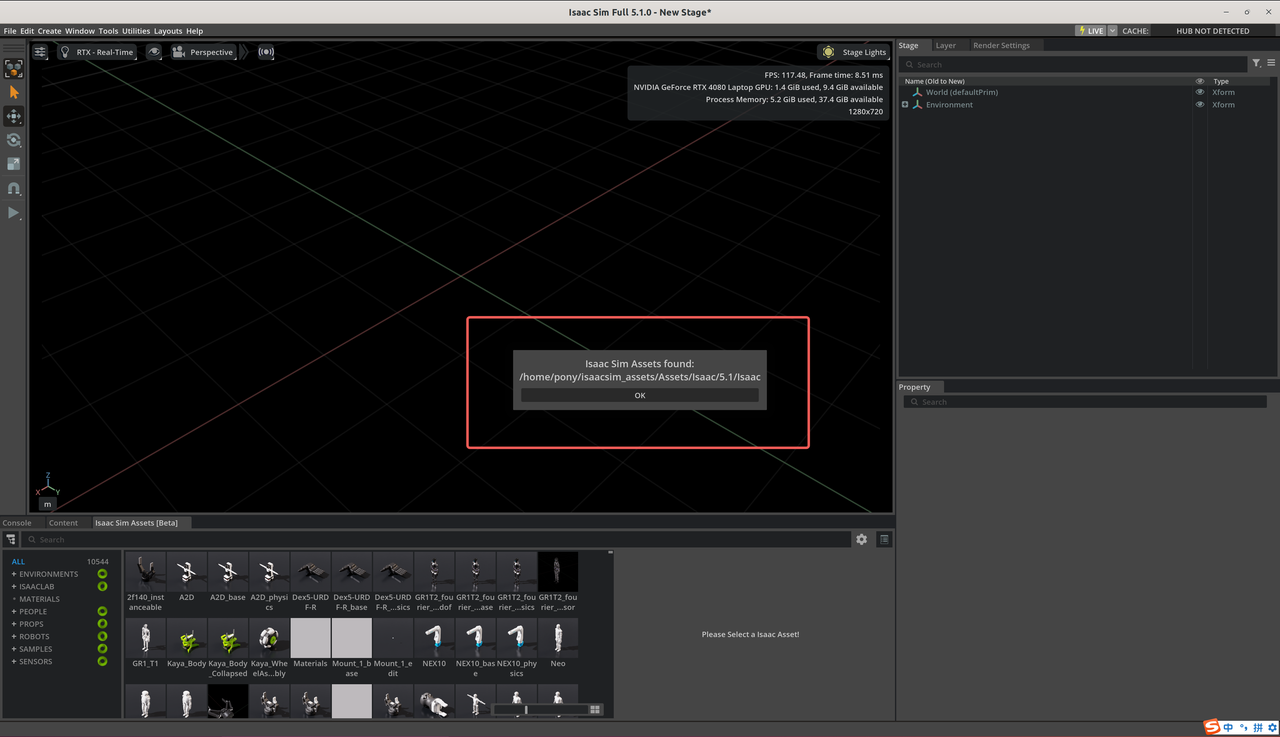Viewport: 1280px width, 737px height.
Task: Adjust the thumbnail size slider
Action: (x=540, y=710)
